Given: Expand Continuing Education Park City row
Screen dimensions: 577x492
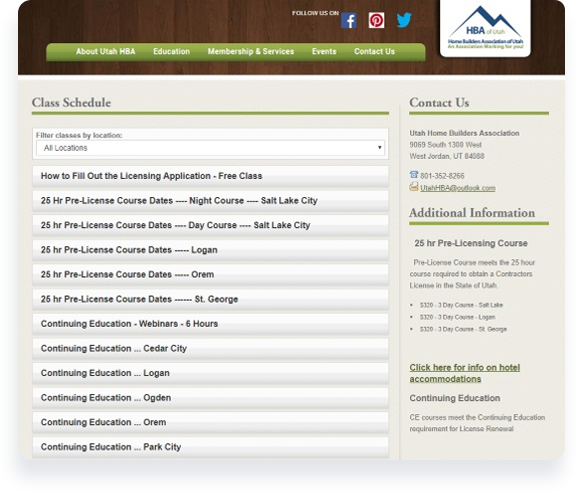Looking at the screenshot, I should click(x=210, y=447).
